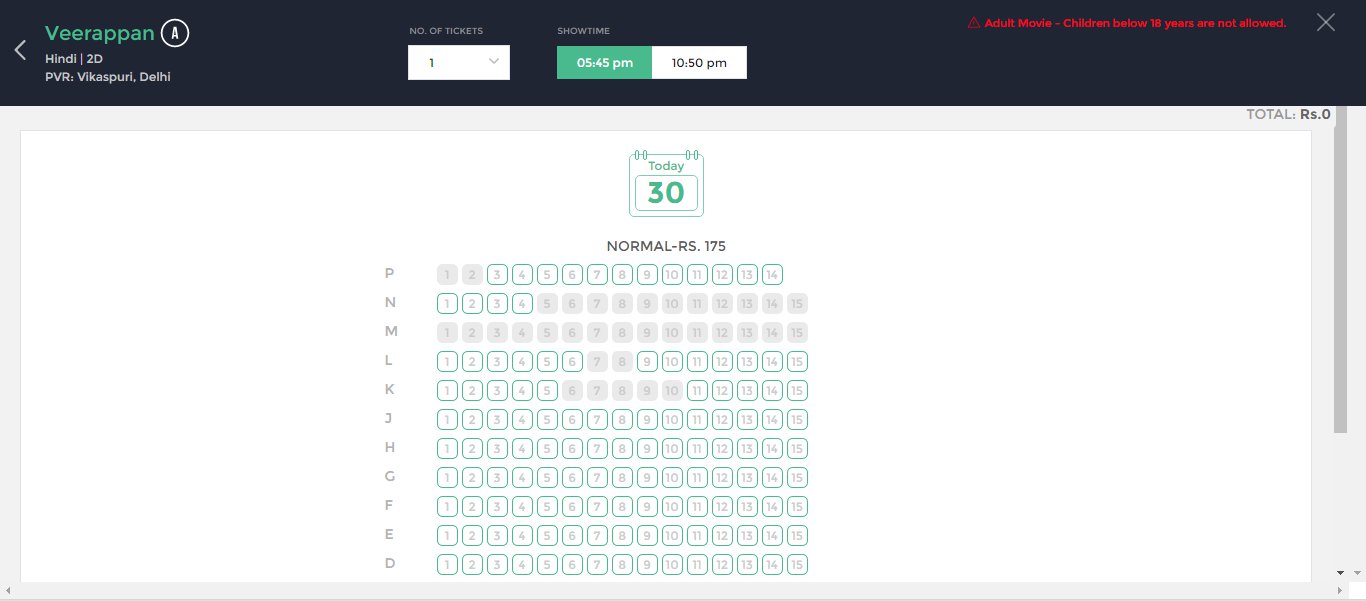Click the TOTAL: Rs.0 amount
1366x601 pixels.
pyautogui.click(x=1288, y=114)
